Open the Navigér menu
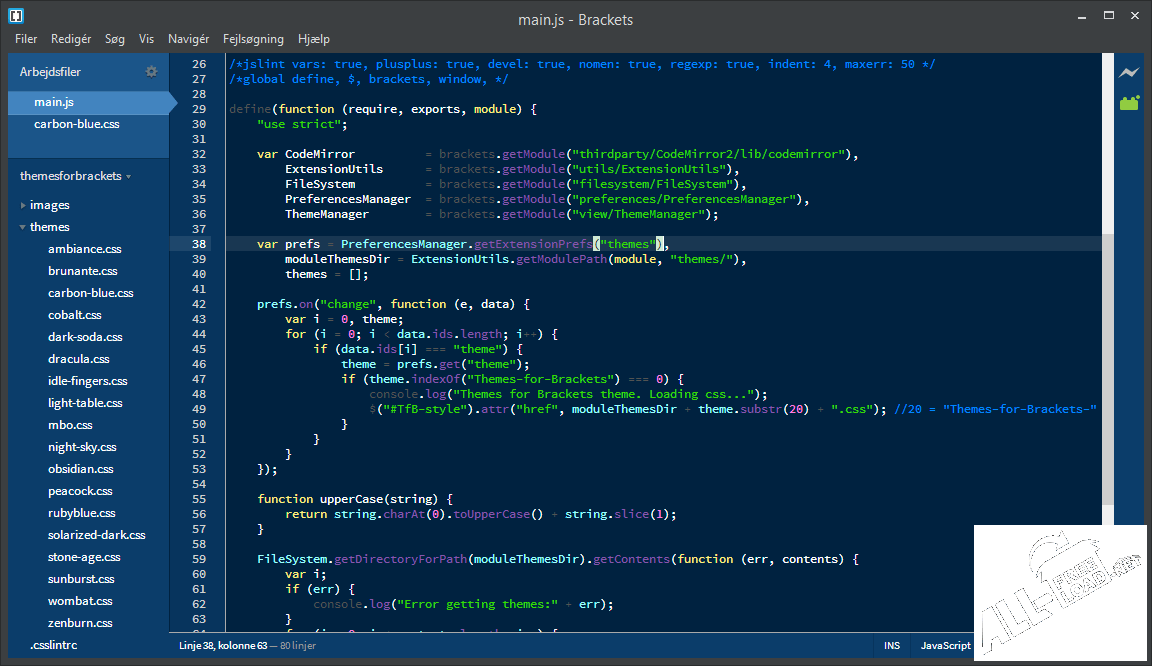The width and height of the screenshot is (1152, 666). [189, 39]
